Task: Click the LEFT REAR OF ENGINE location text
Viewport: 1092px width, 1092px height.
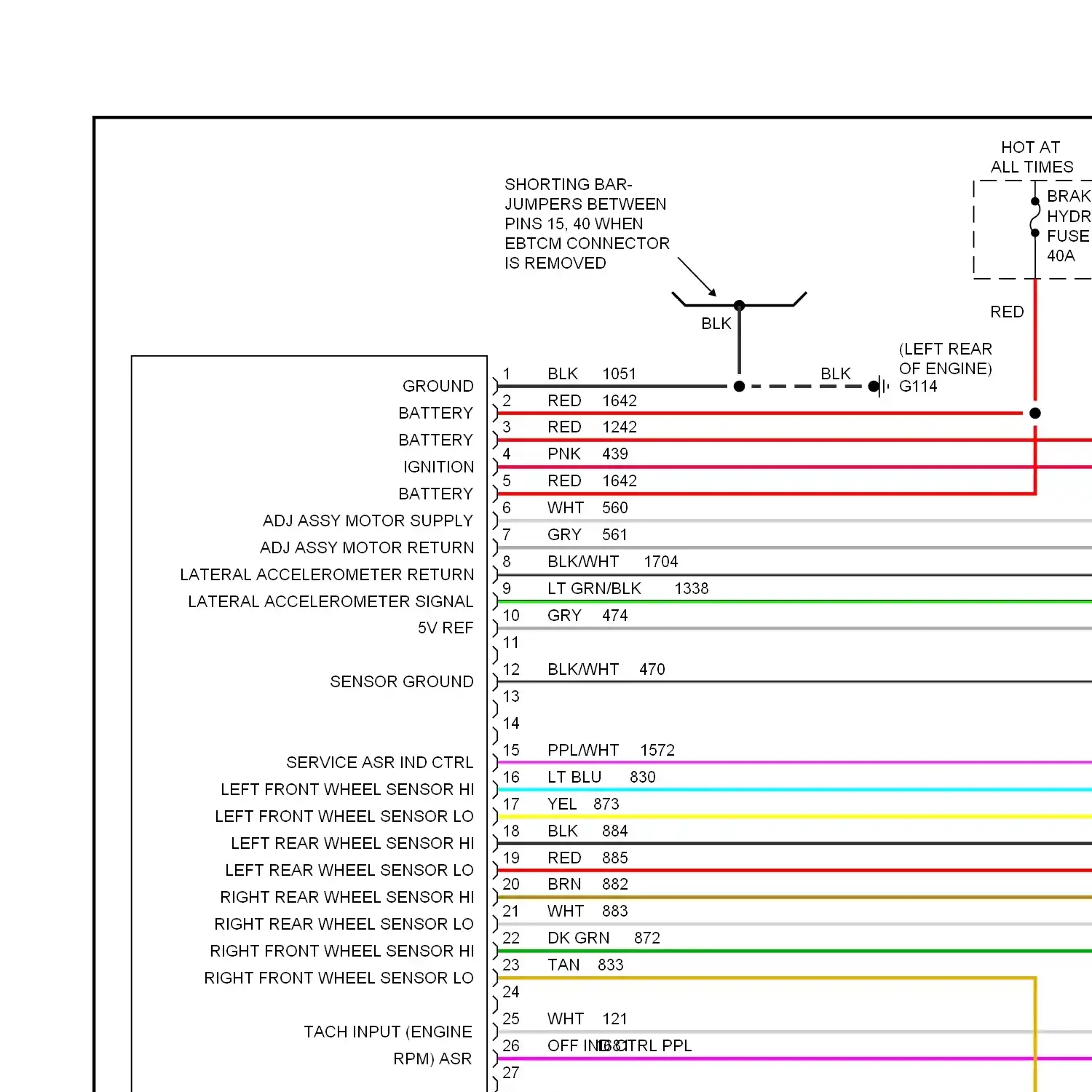Action: (x=945, y=359)
